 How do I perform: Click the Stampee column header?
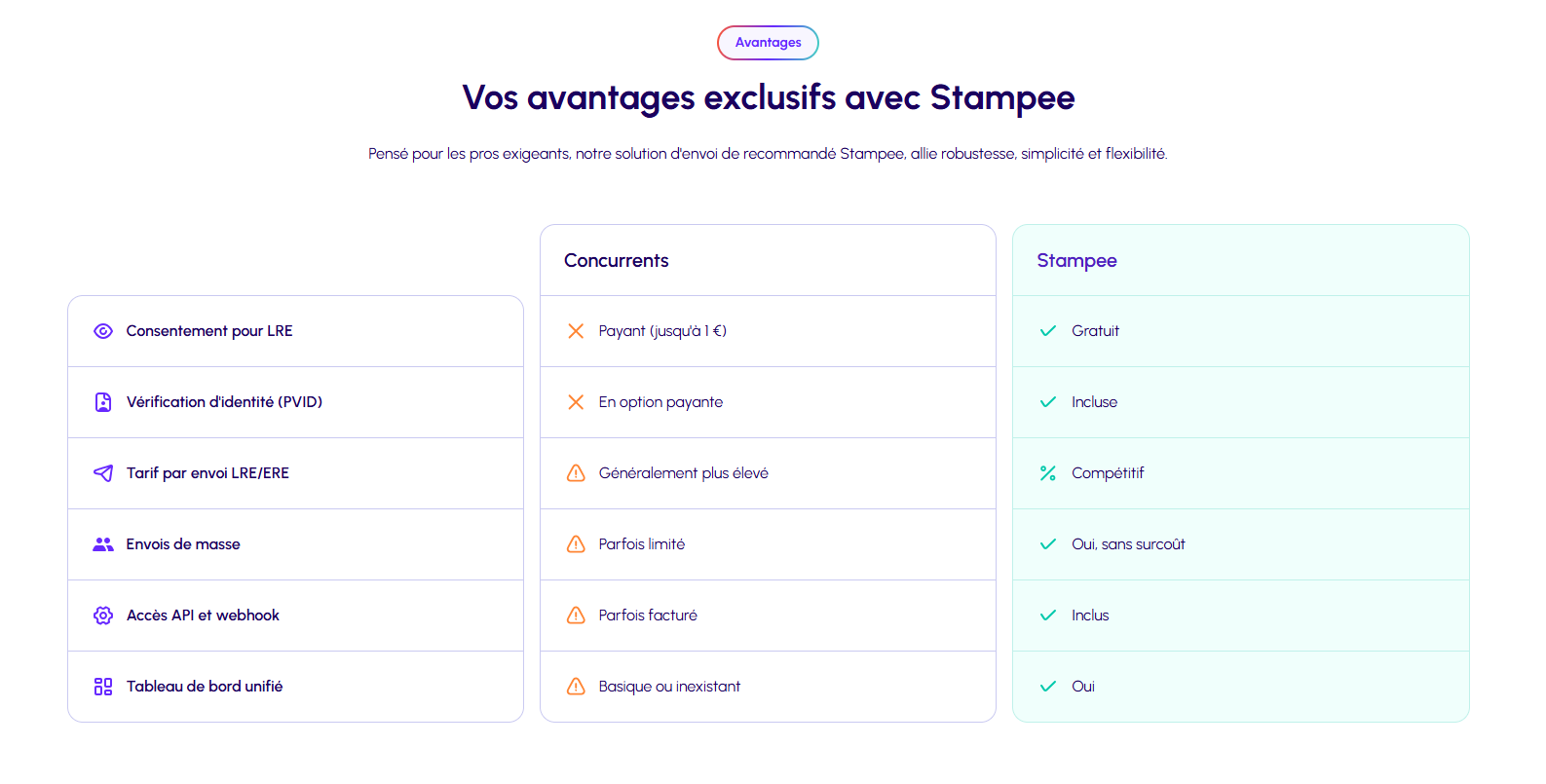coord(1076,261)
